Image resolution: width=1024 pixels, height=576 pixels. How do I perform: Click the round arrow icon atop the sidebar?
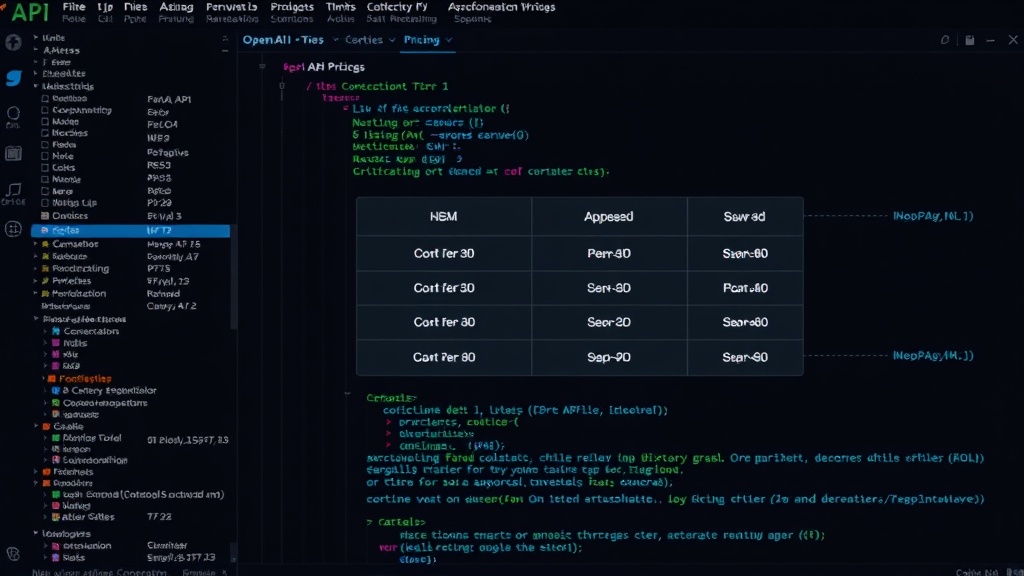13,43
